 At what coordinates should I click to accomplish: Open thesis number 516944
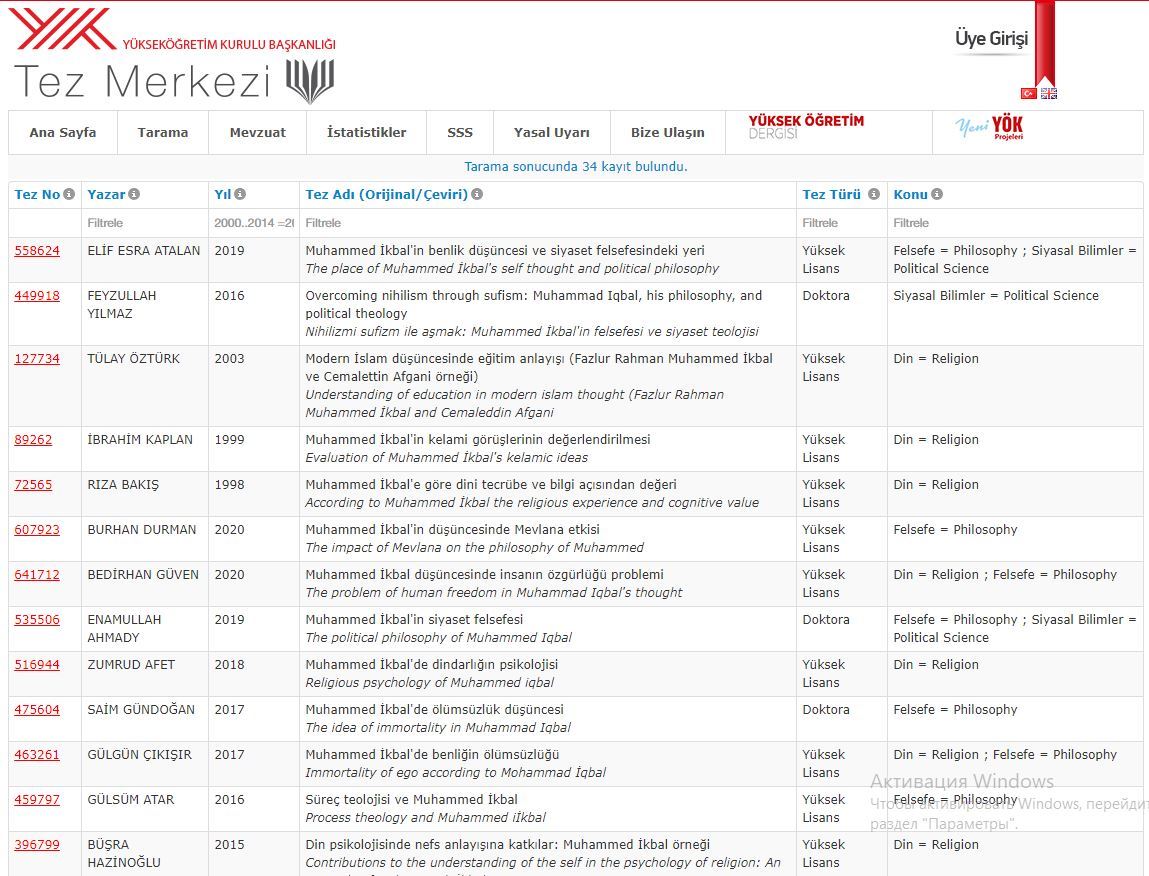(37, 665)
